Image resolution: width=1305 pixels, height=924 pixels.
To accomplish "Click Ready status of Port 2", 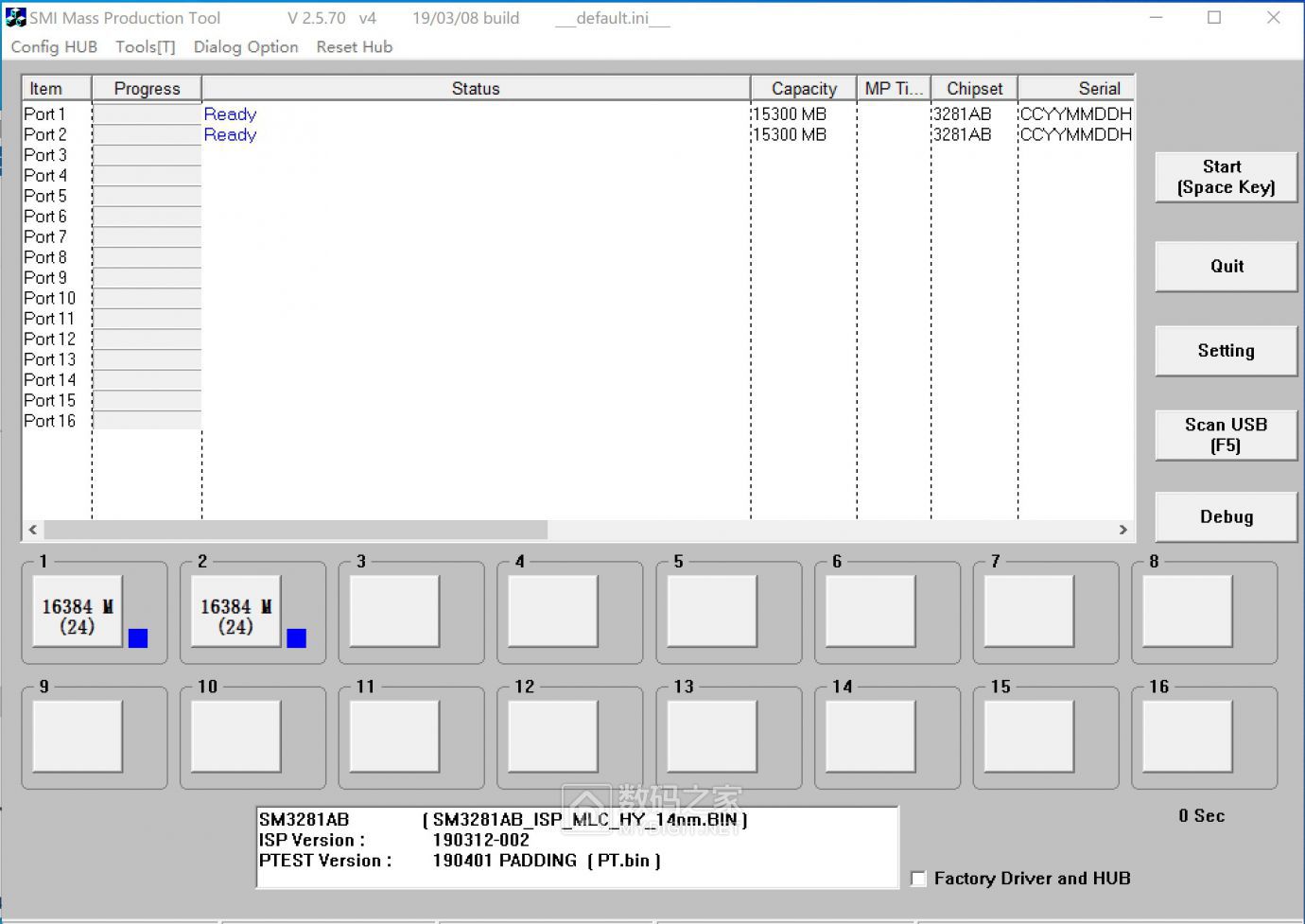I will (x=230, y=135).
